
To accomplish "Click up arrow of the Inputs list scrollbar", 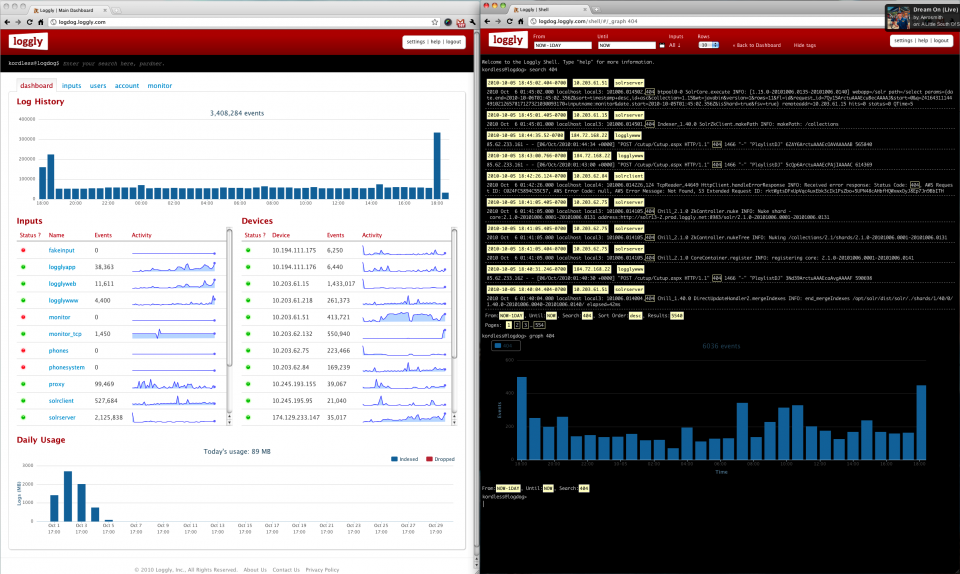I will point(229,416).
